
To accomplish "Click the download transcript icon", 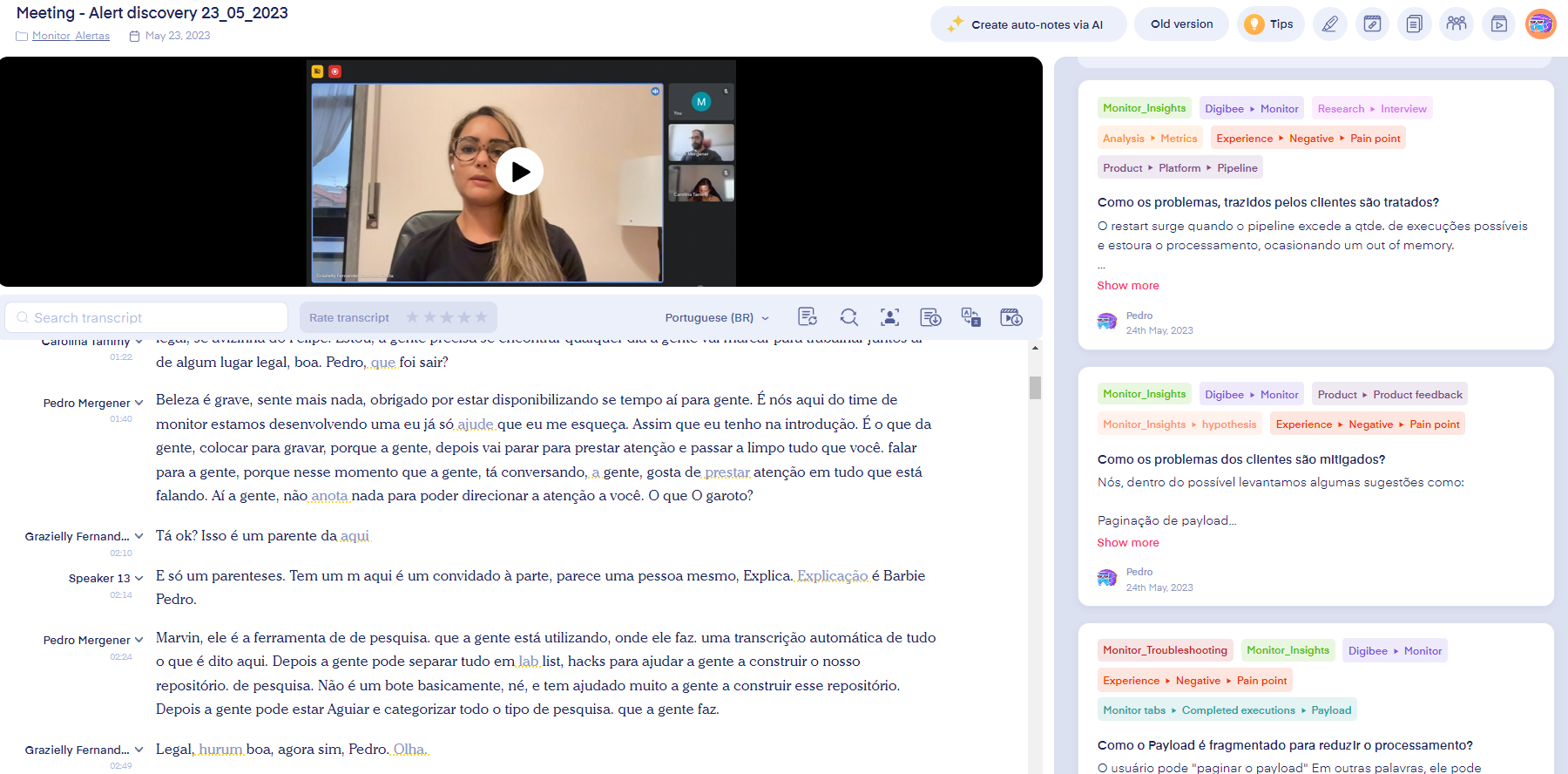I will click(930, 317).
